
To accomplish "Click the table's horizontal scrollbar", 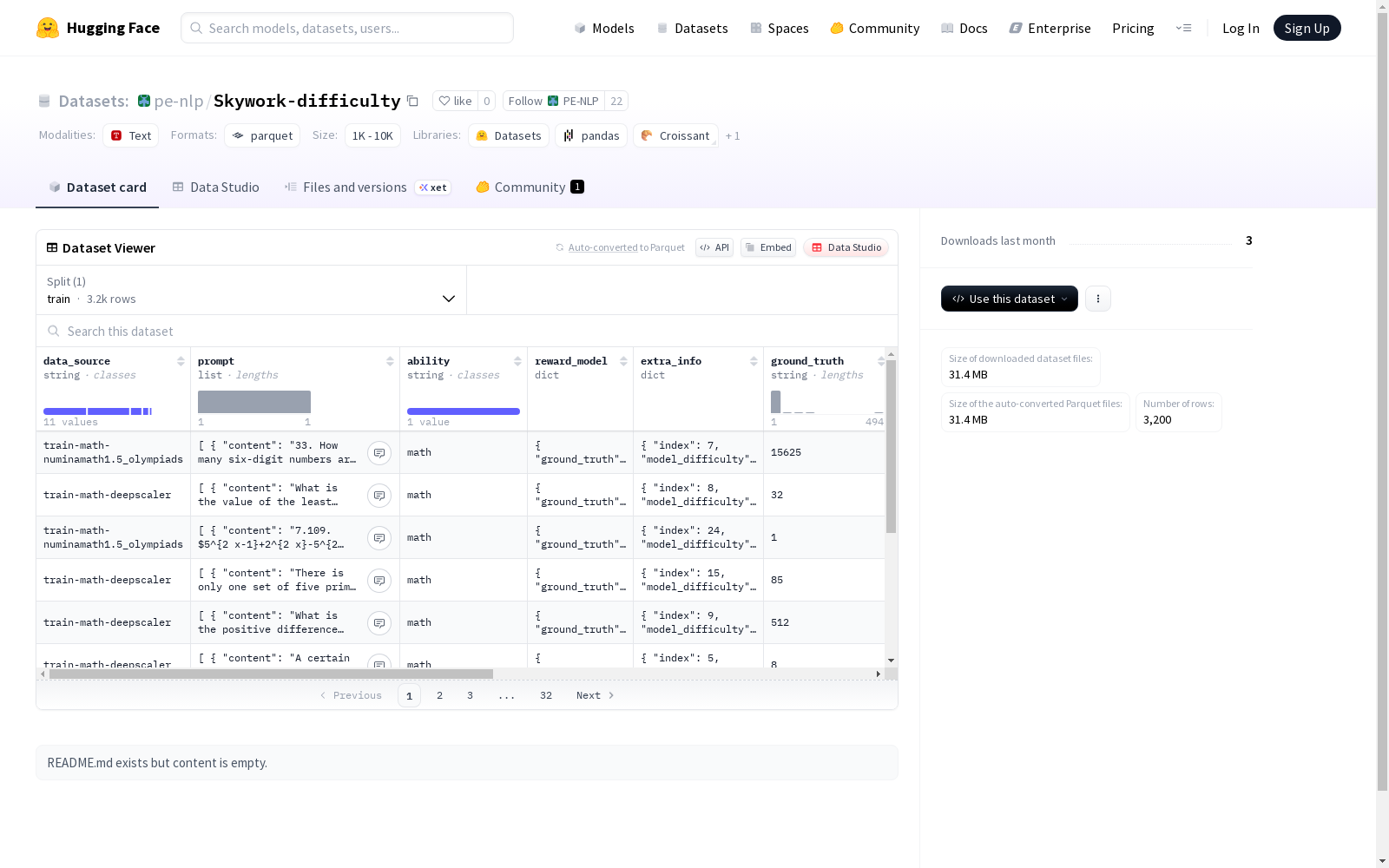I will tap(271, 674).
